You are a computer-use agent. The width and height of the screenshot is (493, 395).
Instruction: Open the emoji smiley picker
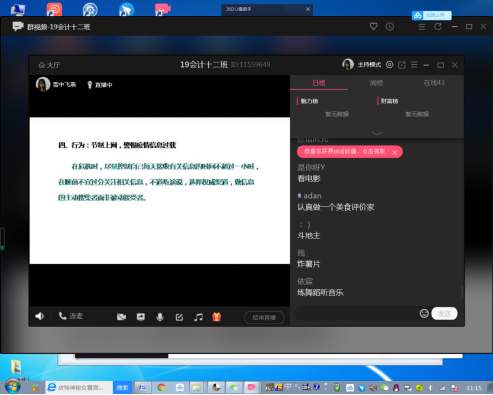(424, 313)
